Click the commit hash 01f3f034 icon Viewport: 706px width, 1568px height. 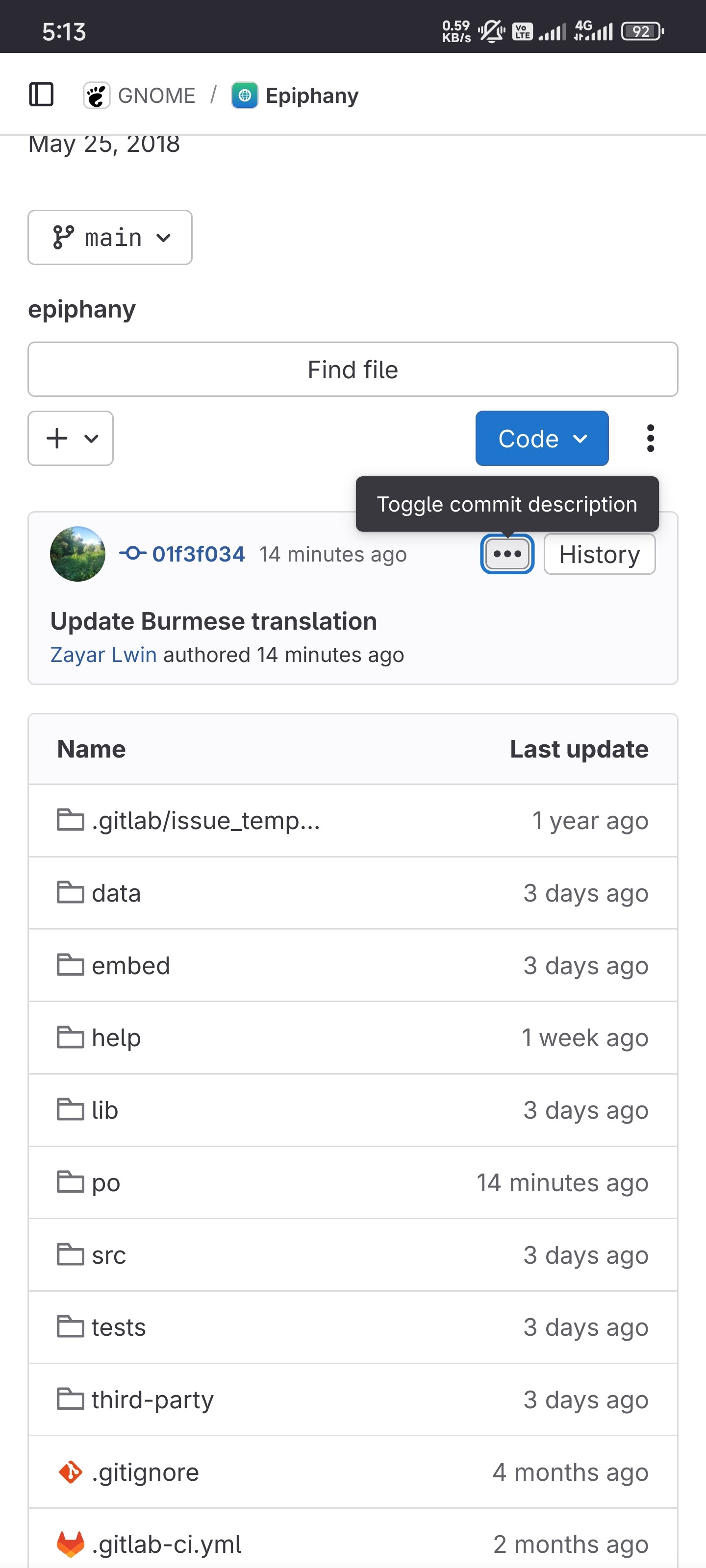click(132, 554)
